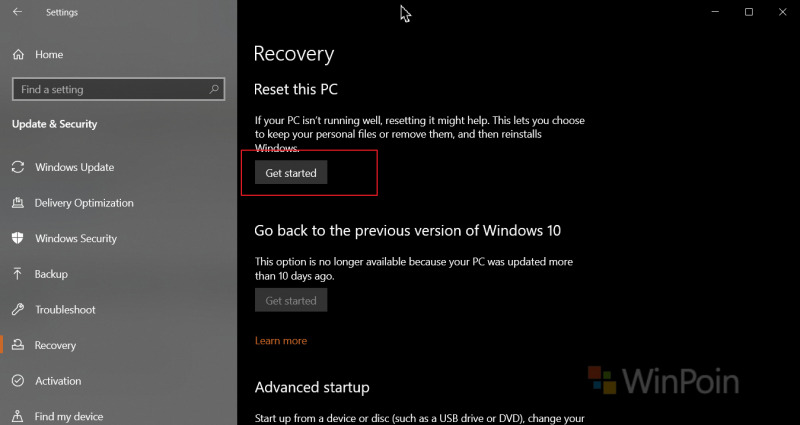Click the Activation checkmark circle icon
The height and width of the screenshot is (425, 800).
(x=18, y=381)
